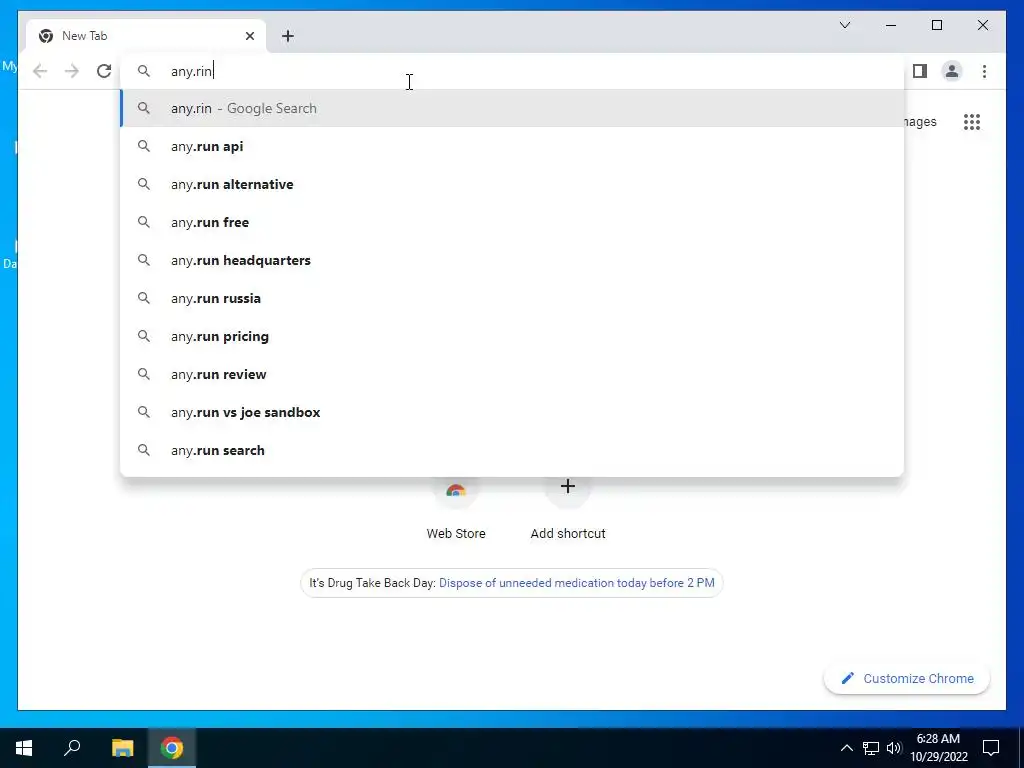Choose 'any.run vs joe sandbox' suggestion
1024x768 pixels.
[x=512, y=412]
